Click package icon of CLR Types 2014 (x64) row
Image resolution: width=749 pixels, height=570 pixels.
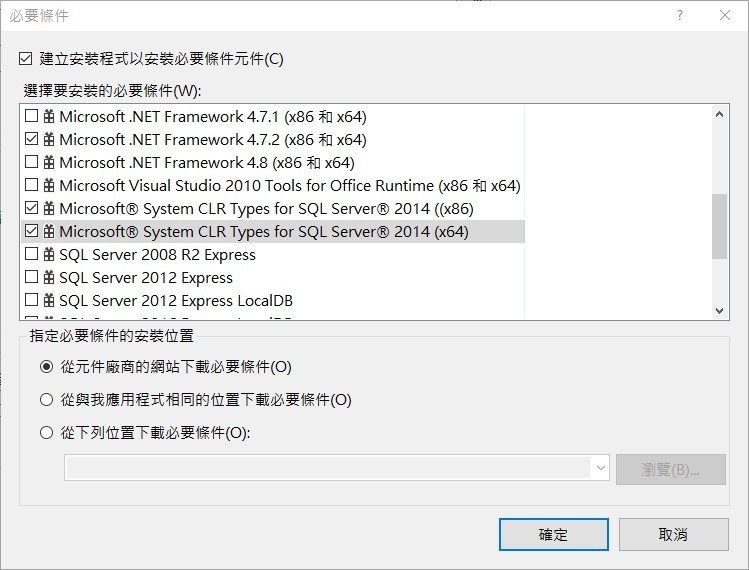point(49,231)
